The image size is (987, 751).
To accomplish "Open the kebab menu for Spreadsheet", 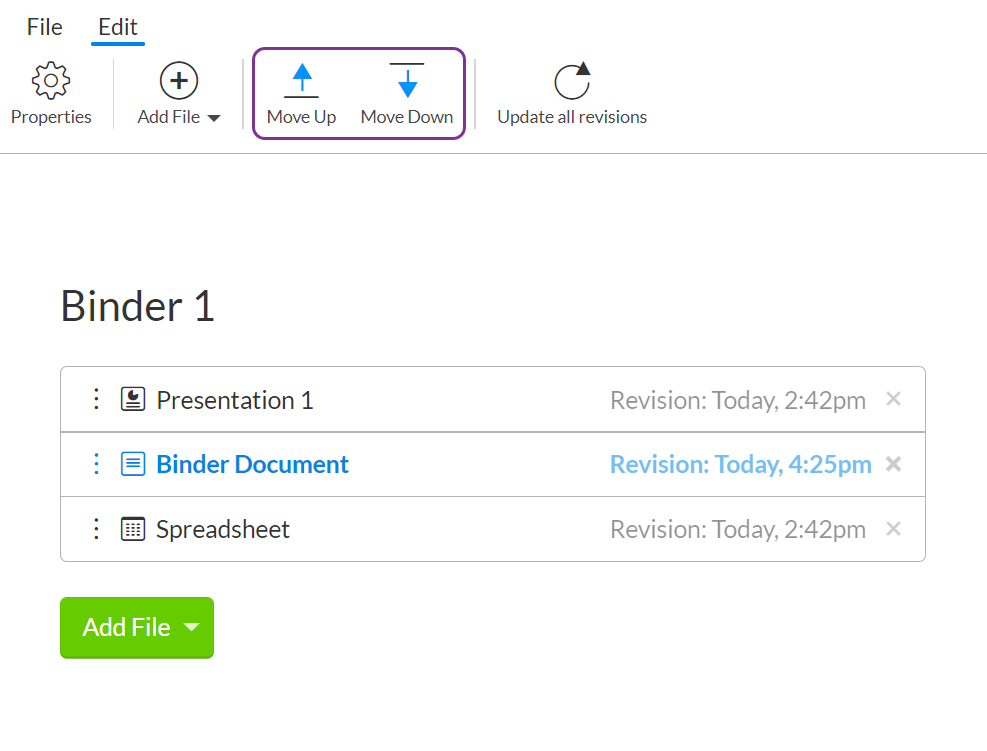I will (x=96, y=528).
